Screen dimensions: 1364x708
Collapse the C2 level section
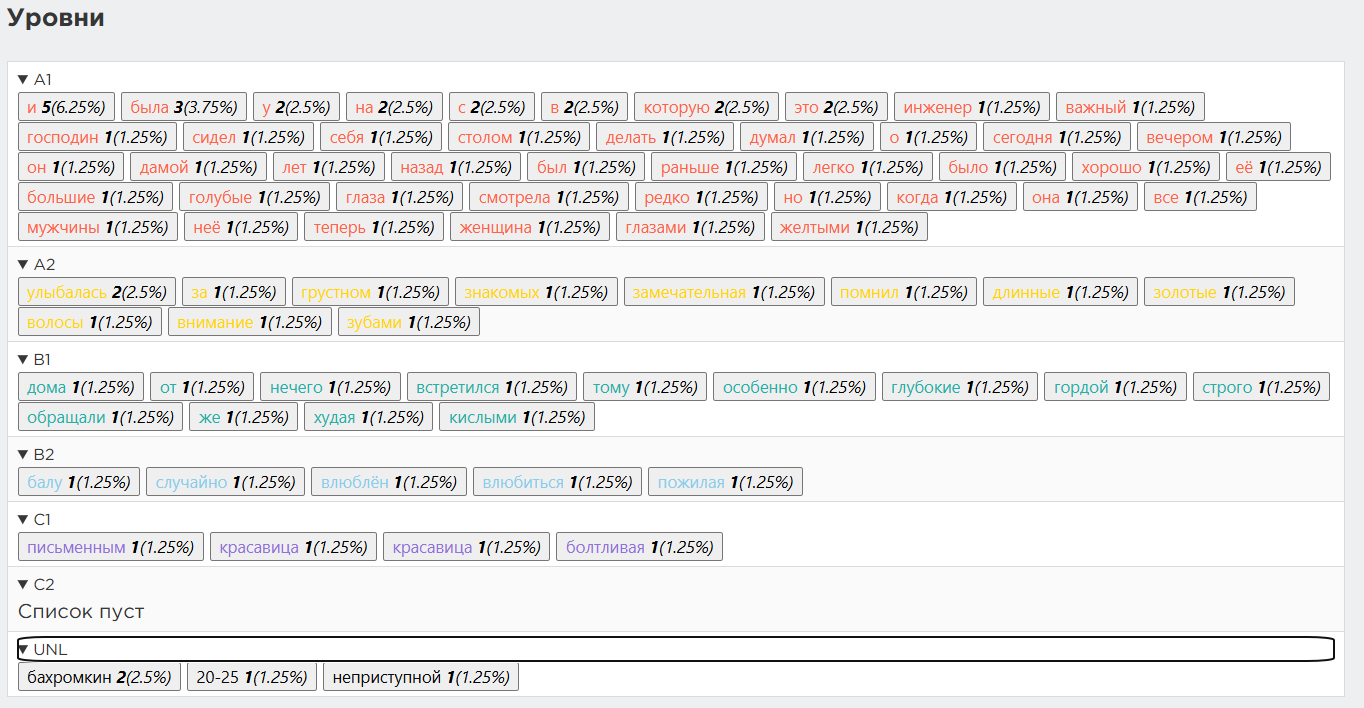tap(36, 584)
